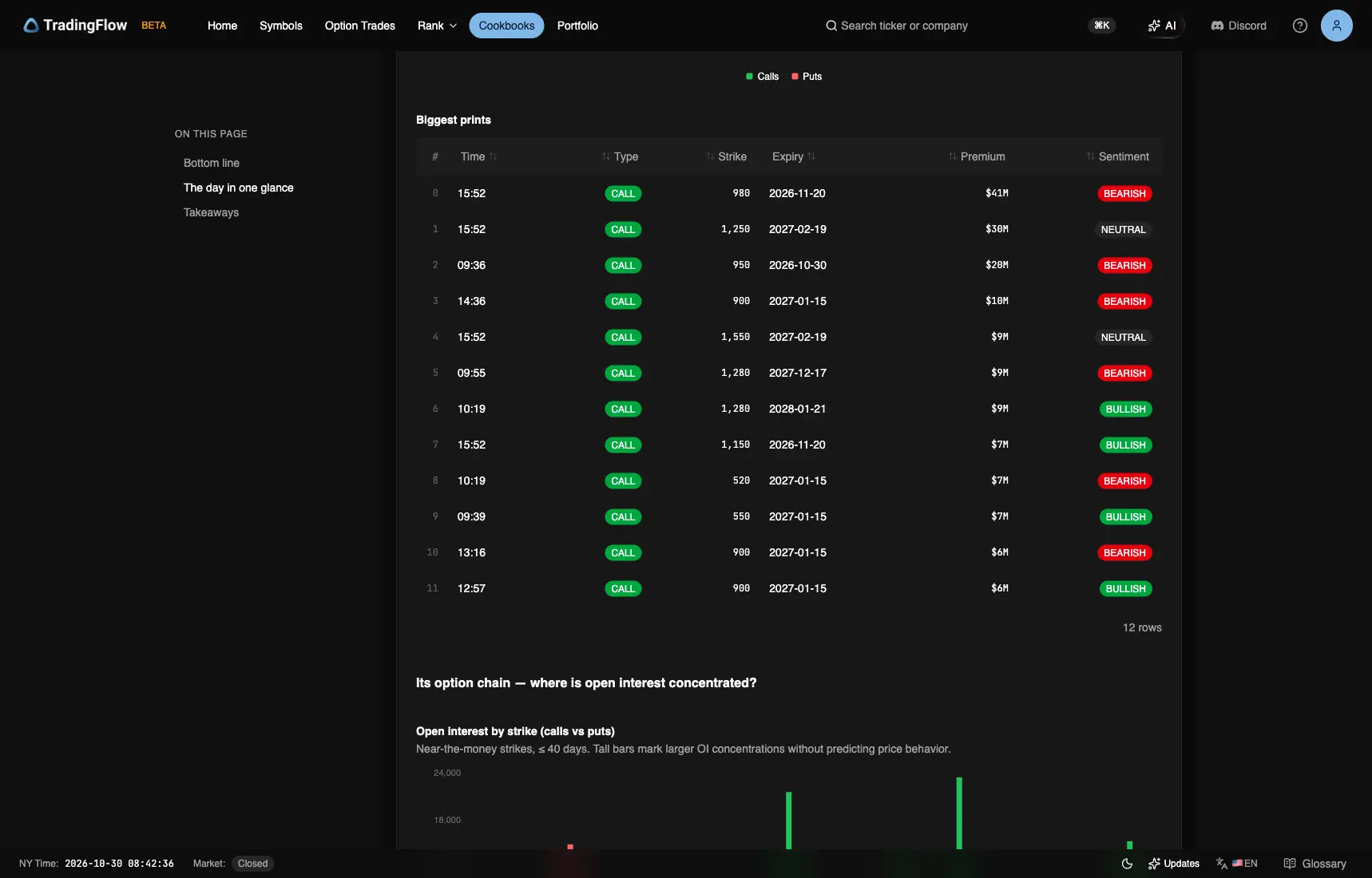1372x878 pixels.
Task: Sort table by Expiry column
Action: click(794, 156)
